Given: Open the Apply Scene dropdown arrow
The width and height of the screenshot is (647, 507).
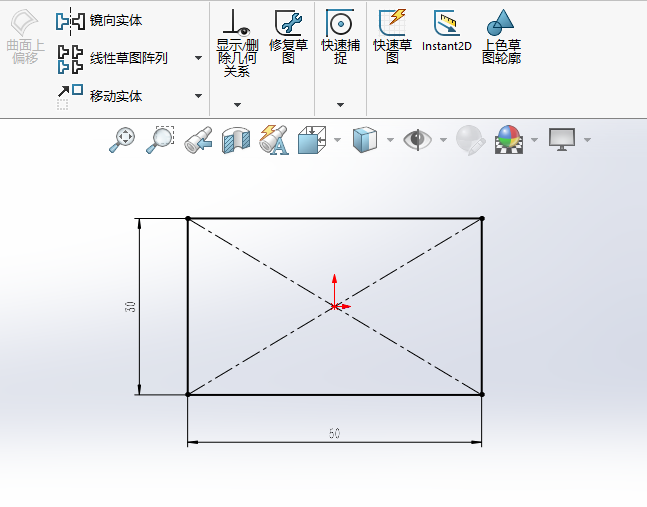Looking at the screenshot, I should click(x=534, y=140).
